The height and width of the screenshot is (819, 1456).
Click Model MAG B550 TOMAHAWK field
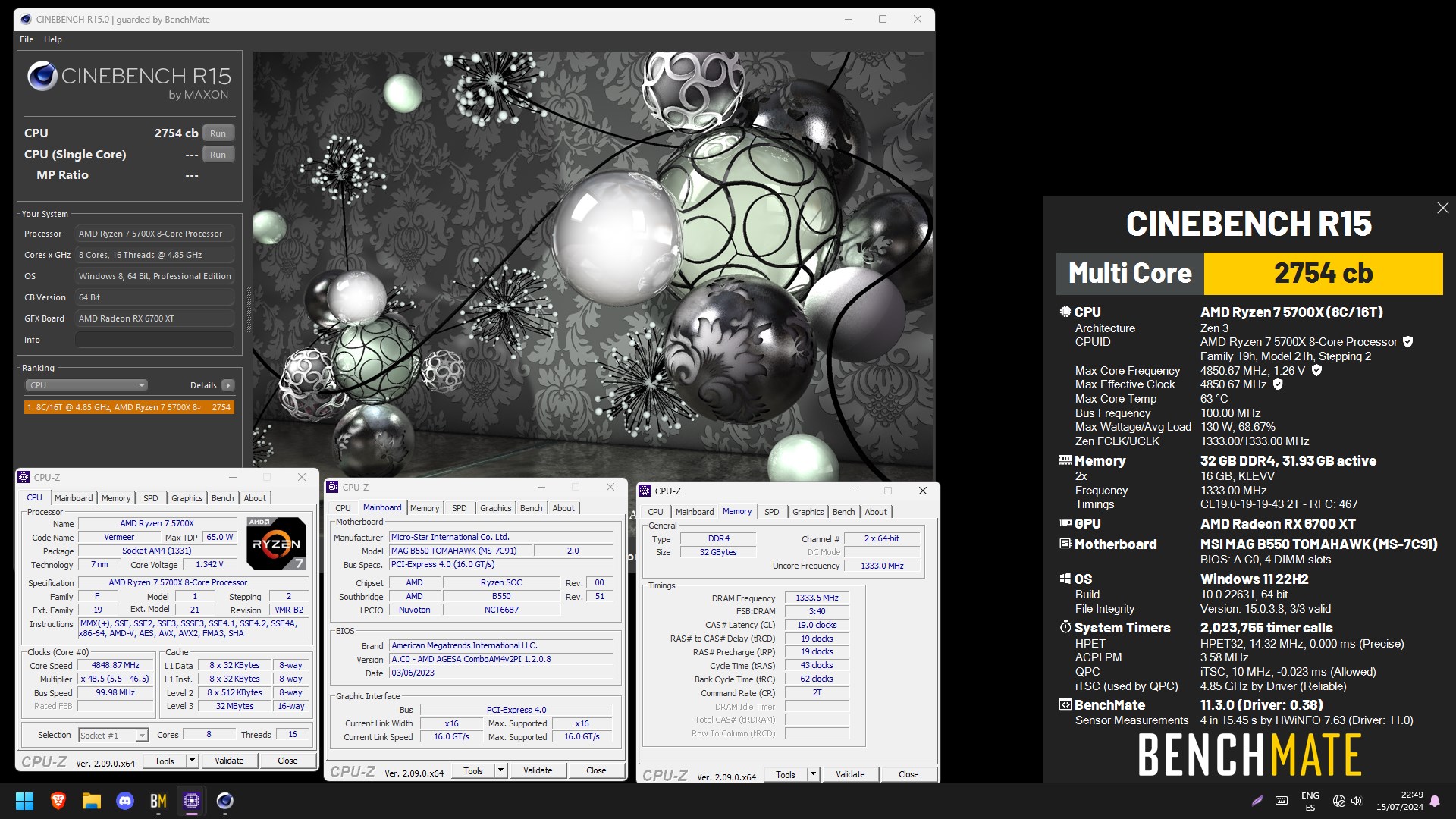click(x=460, y=551)
